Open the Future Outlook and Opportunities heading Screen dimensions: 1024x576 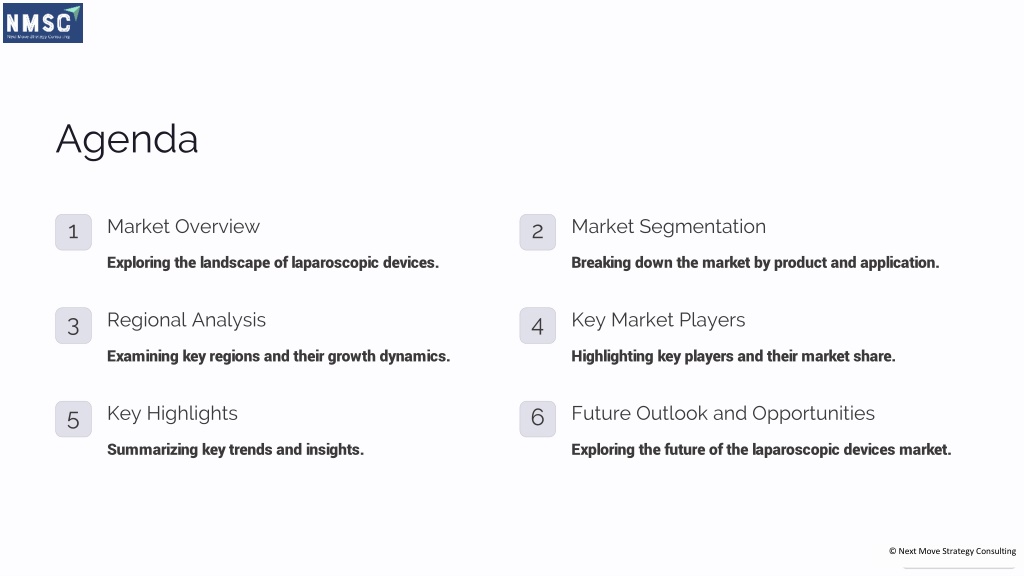coord(723,413)
